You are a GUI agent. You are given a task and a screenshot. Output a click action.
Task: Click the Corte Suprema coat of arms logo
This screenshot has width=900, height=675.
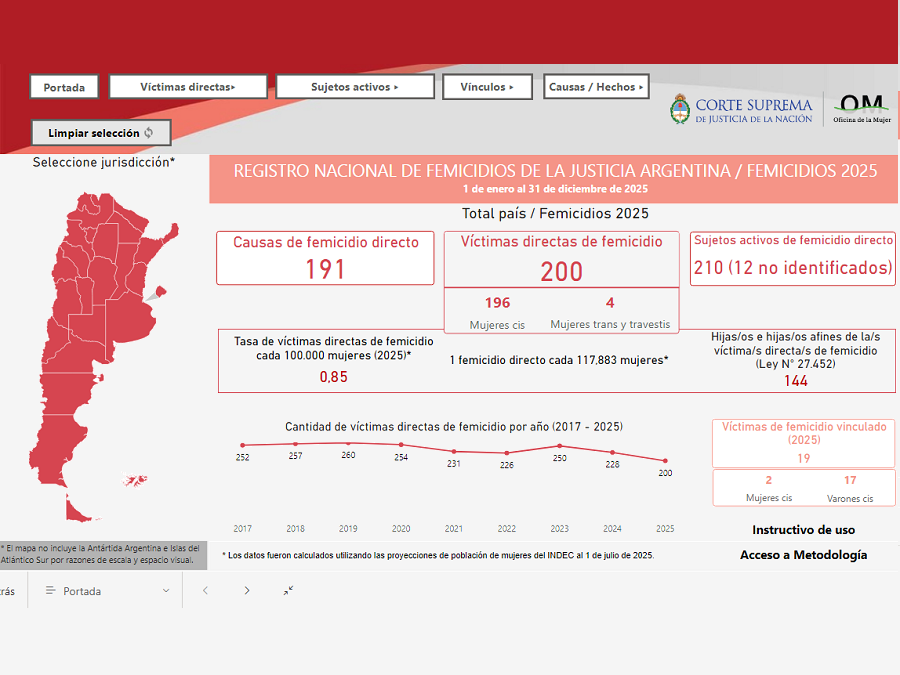pos(680,109)
